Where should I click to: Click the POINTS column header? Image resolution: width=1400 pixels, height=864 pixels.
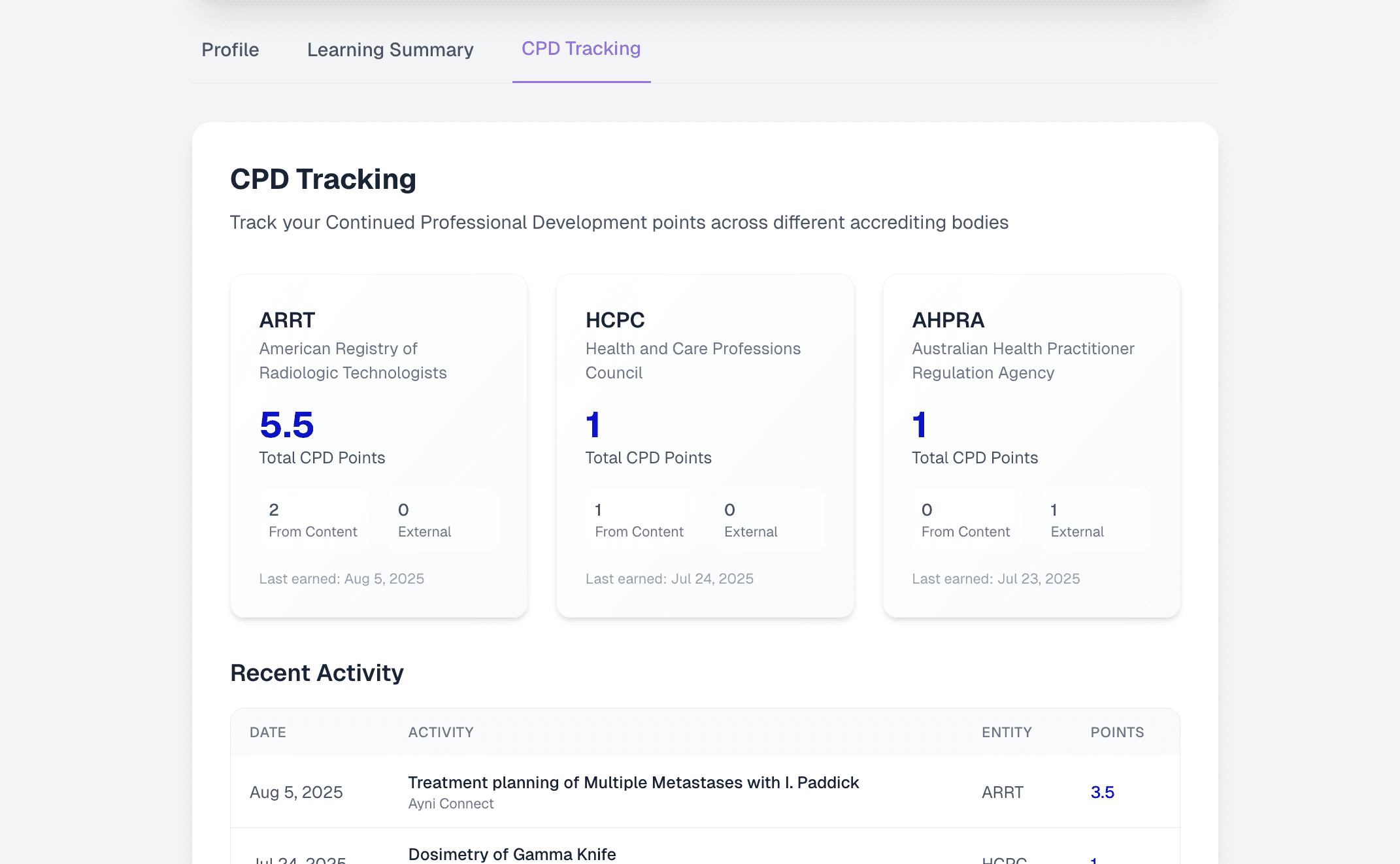point(1116,733)
